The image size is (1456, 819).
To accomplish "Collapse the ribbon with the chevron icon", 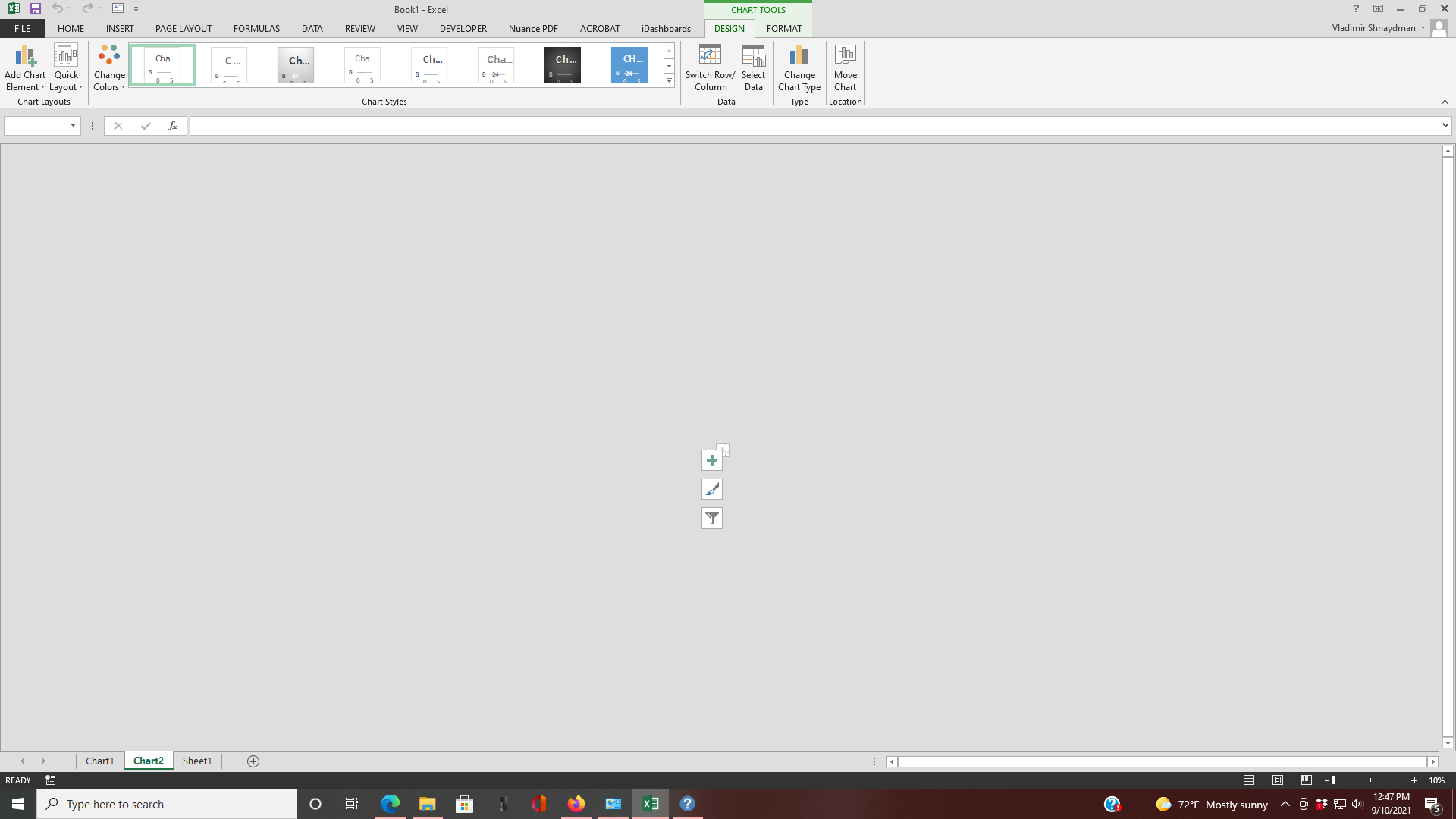I will click(1445, 102).
